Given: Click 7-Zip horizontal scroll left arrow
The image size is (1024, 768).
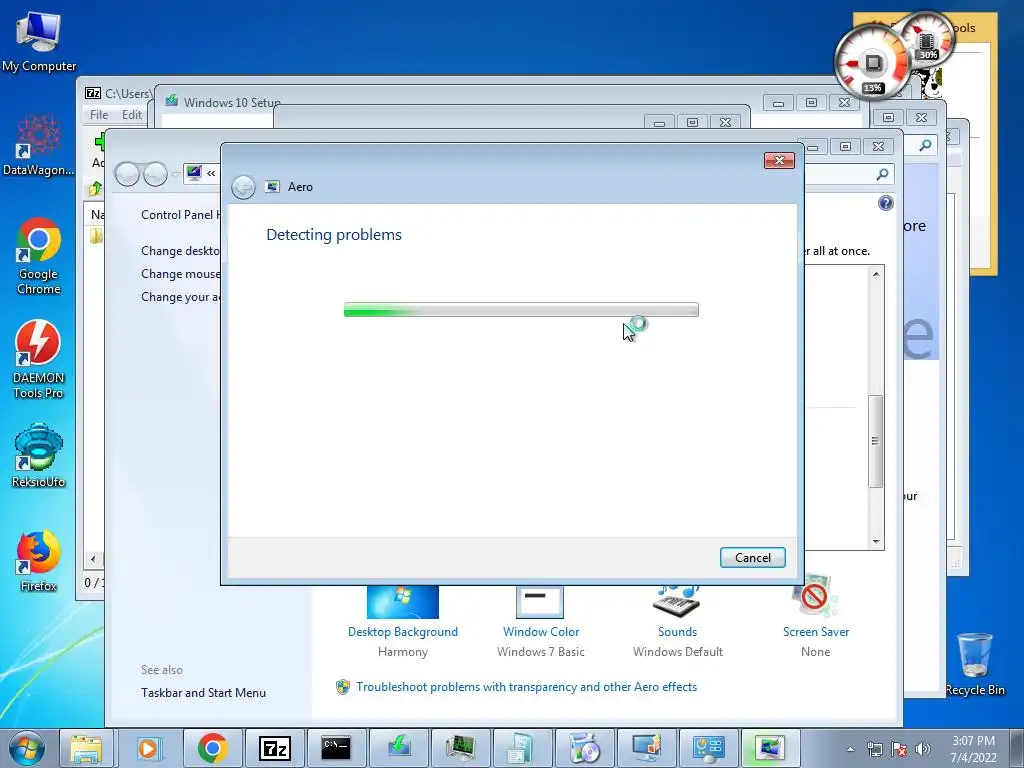Looking at the screenshot, I should [93, 559].
